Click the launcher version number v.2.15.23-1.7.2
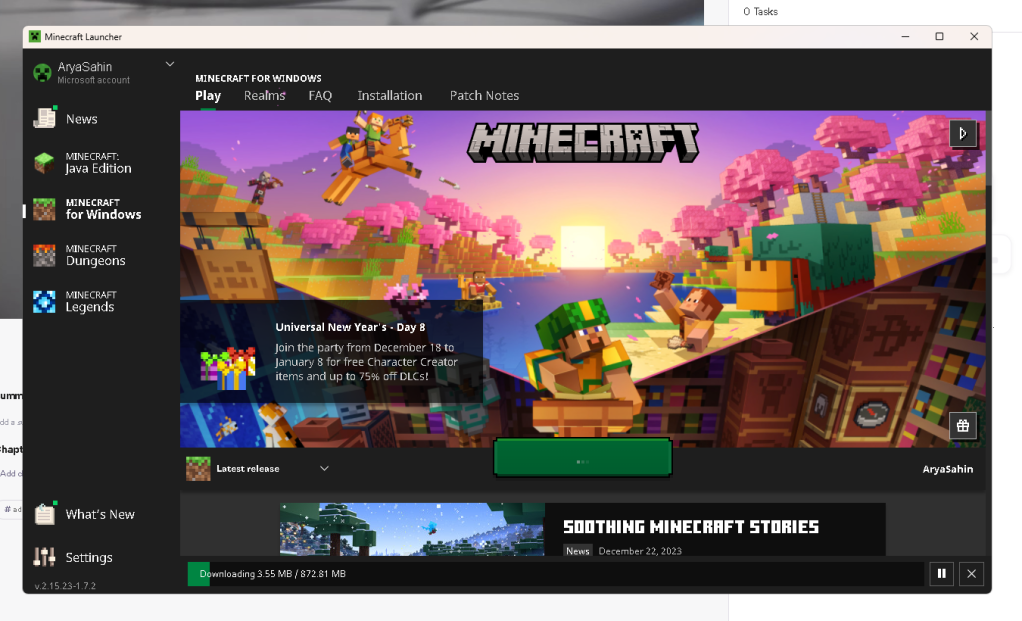The width and height of the screenshot is (1022, 621). point(65,586)
